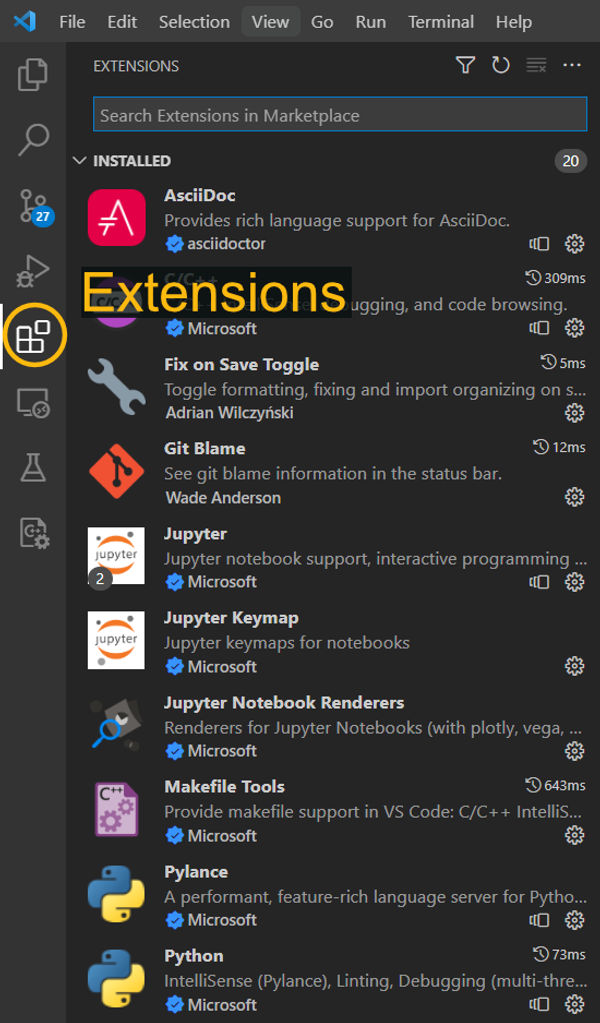Click the AsciiDoc extension logo thumbnail
600x1023 pixels.
point(117,217)
